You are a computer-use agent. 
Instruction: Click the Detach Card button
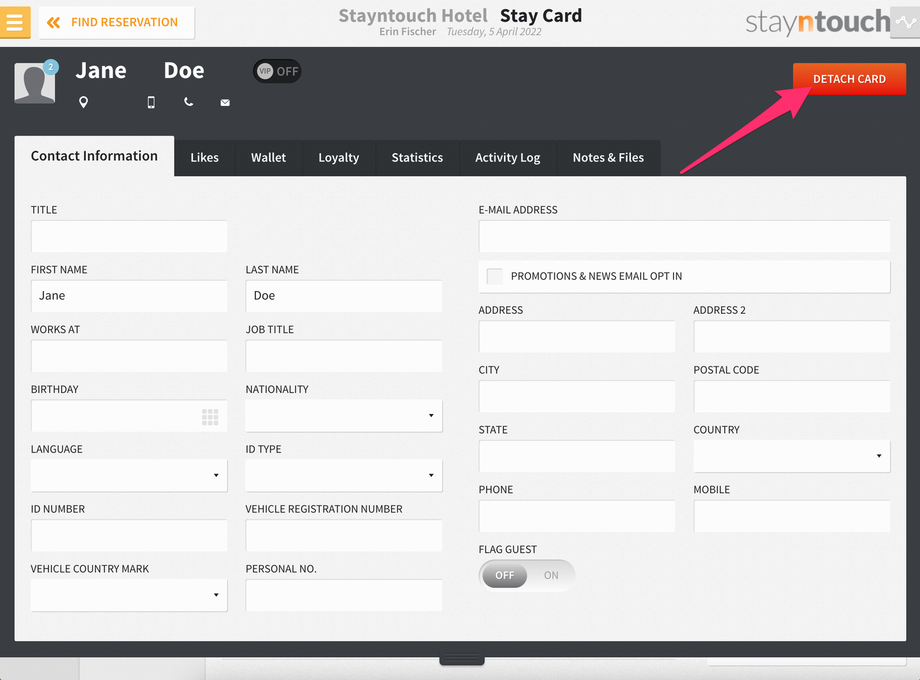tap(849, 79)
